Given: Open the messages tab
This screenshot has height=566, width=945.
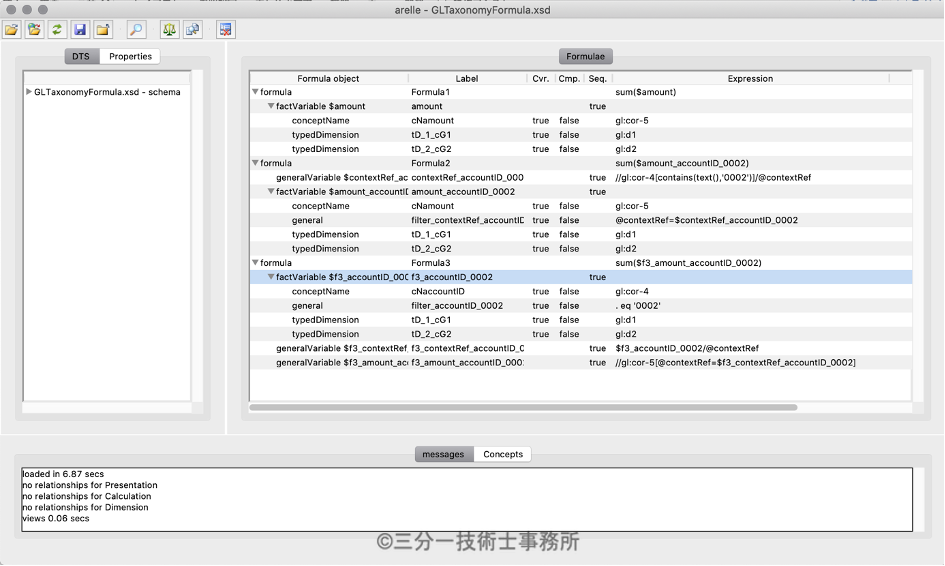Looking at the screenshot, I should click(x=444, y=454).
